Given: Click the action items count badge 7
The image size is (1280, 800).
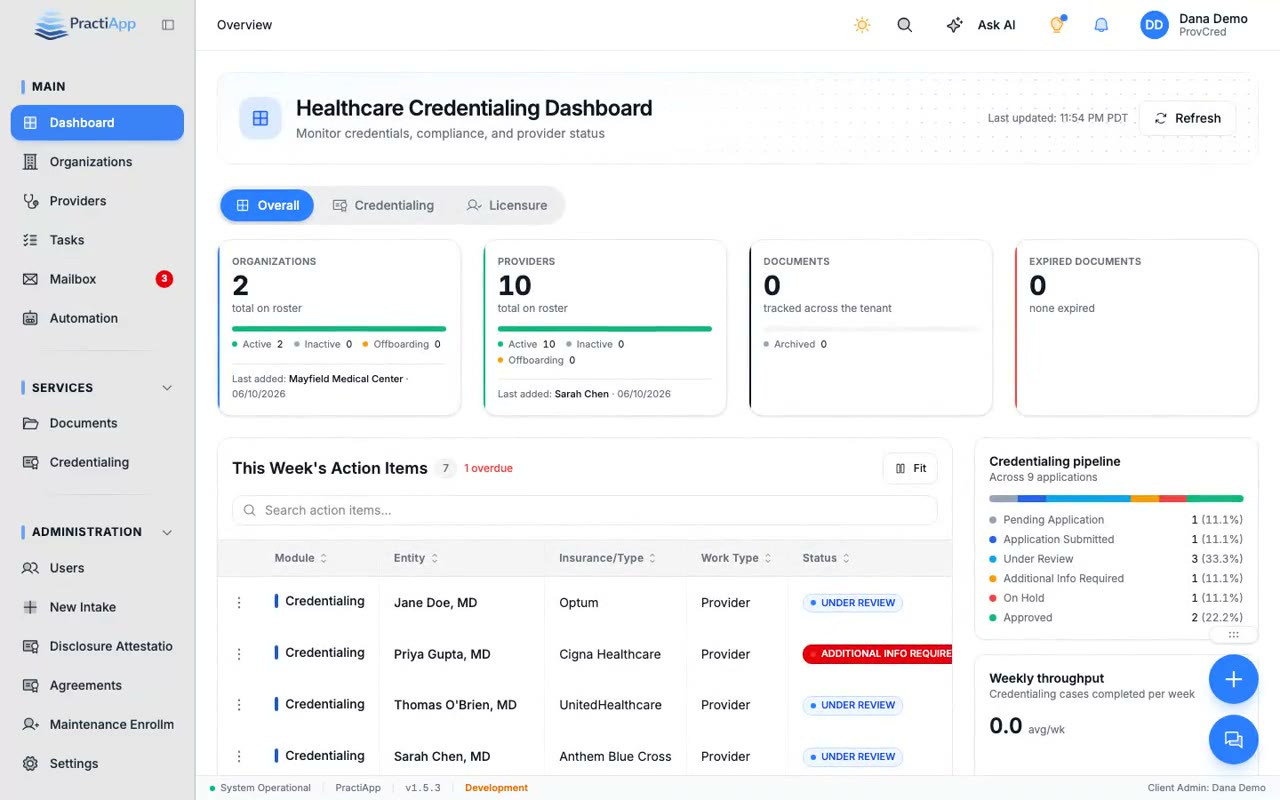Looking at the screenshot, I should click(x=446, y=468).
